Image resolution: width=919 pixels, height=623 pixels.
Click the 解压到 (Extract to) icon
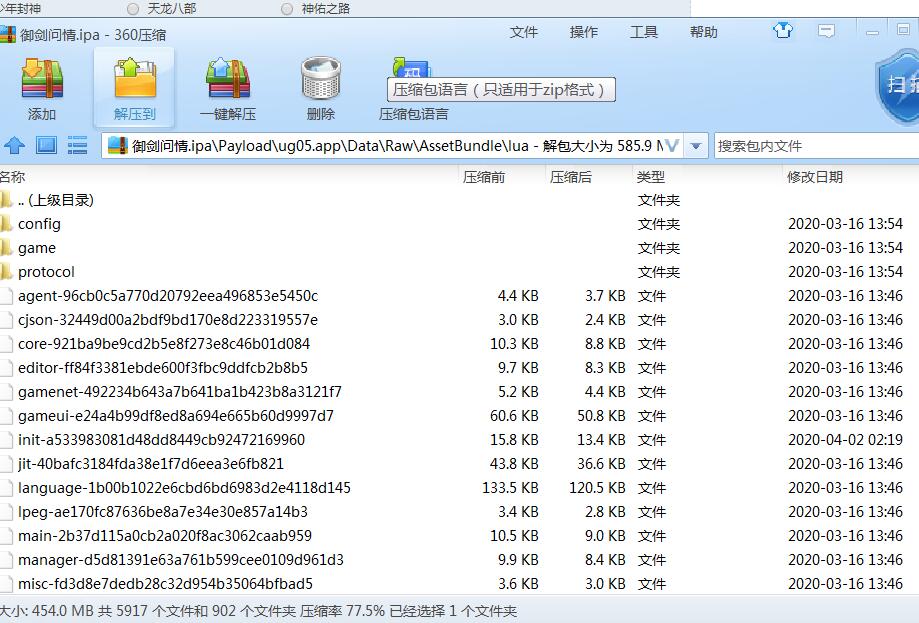[x=134, y=82]
